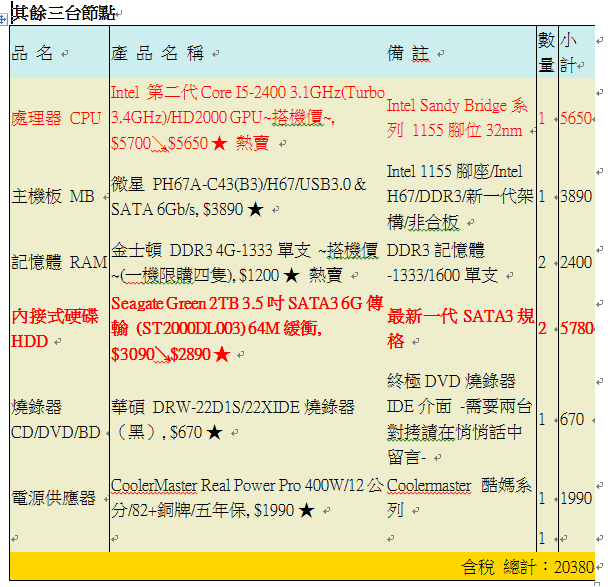This screenshot has width=616, height=587.
Task: Select the 主機板 MB row label
Action: point(53,196)
